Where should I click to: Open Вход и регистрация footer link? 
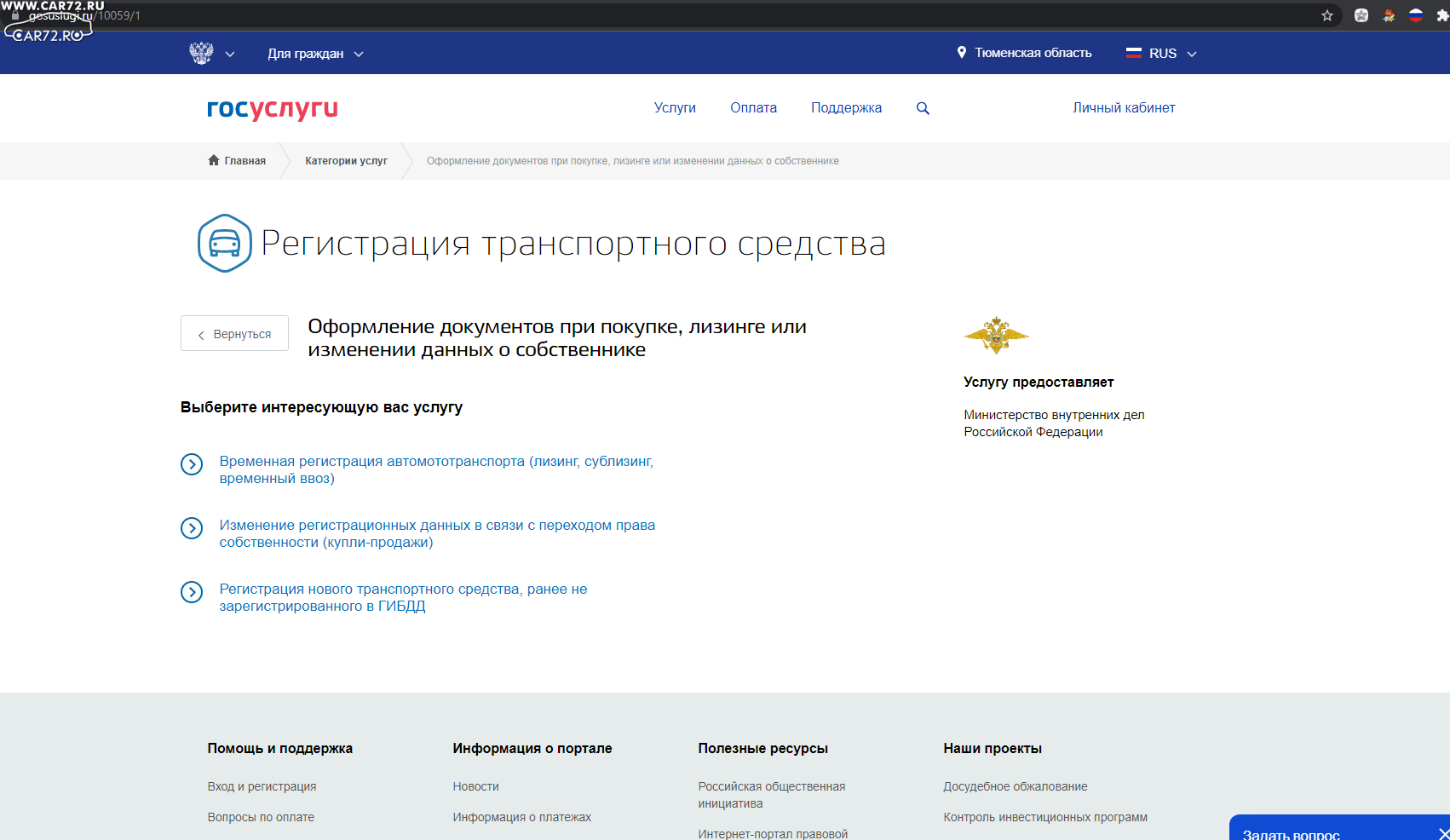[262, 786]
